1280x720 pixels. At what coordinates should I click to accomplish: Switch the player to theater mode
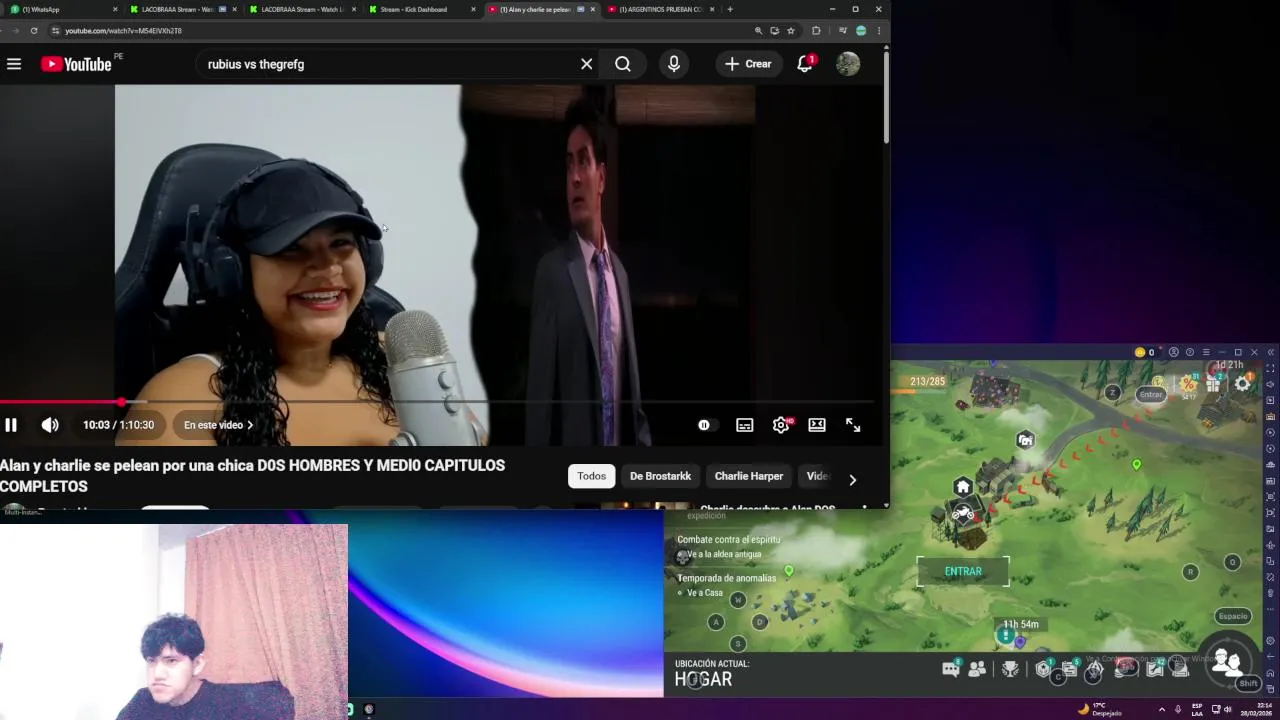(x=817, y=425)
